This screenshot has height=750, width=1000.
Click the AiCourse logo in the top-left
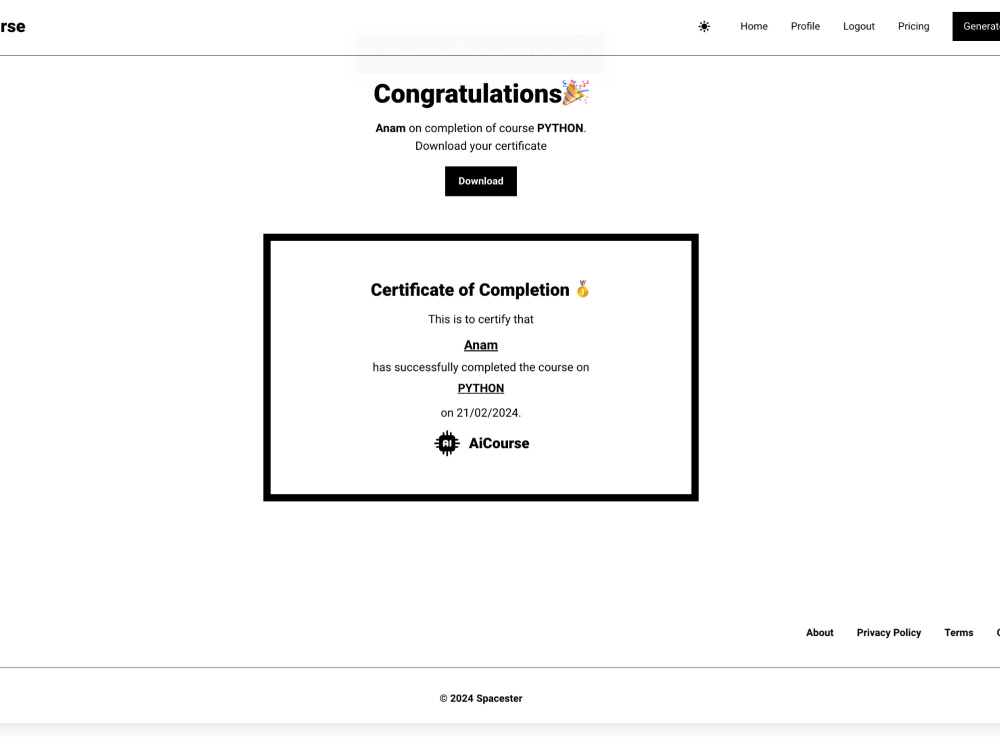click(12, 26)
